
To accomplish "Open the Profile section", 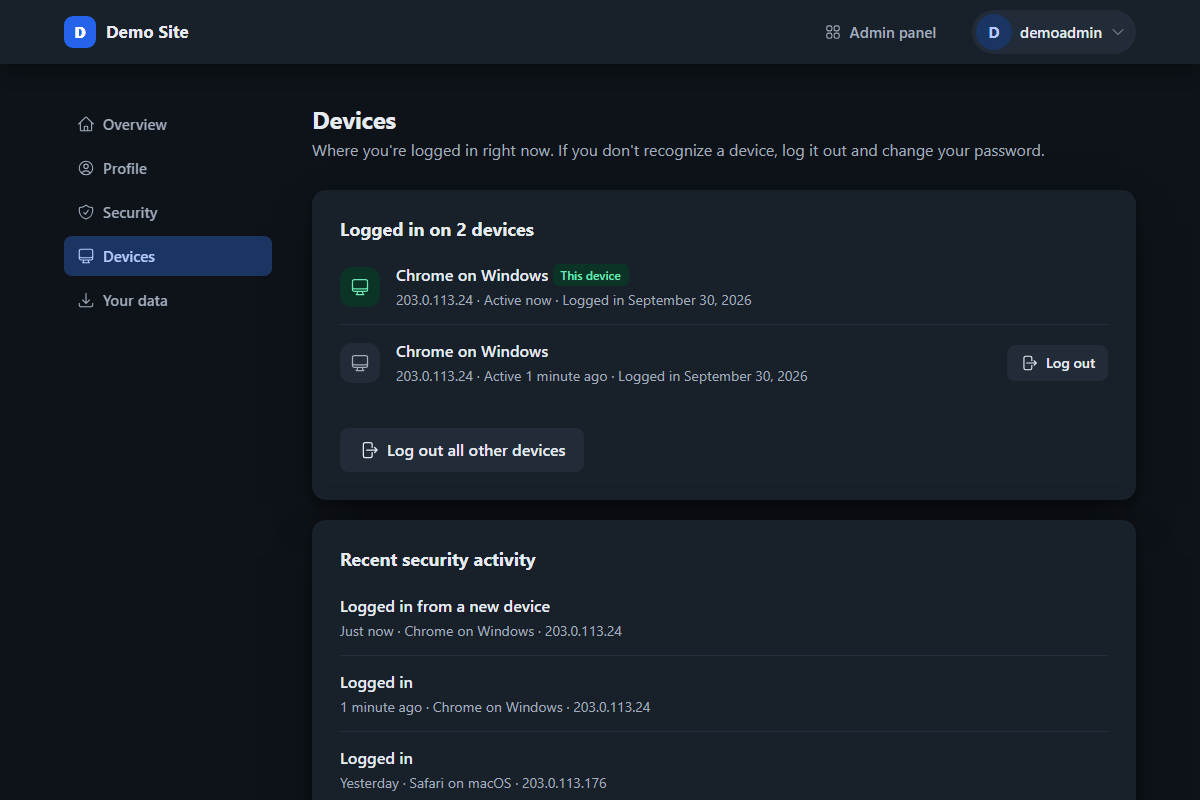I will pos(168,168).
